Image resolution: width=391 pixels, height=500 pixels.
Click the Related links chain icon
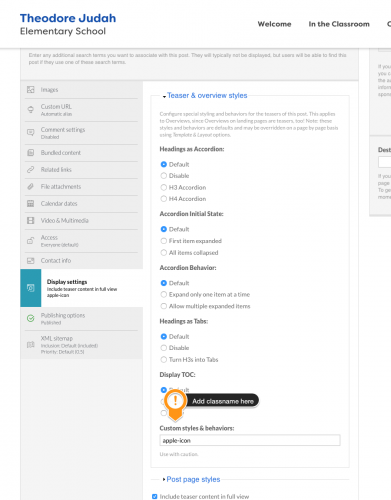(31, 170)
